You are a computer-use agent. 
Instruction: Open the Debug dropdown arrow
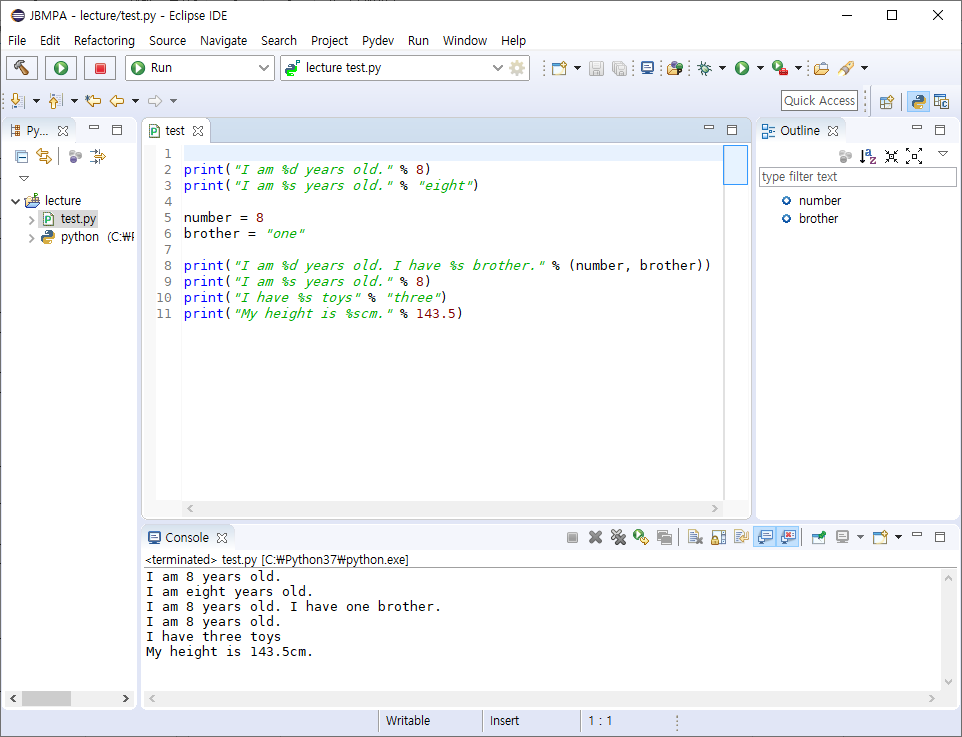click(722, 68)
